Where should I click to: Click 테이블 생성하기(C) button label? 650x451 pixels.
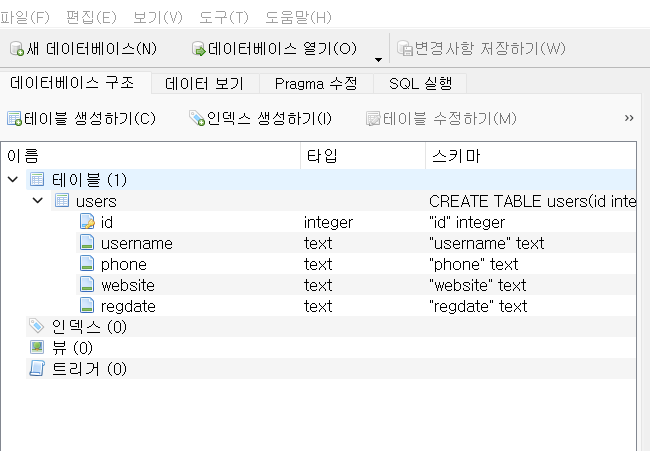(x=90, y=119)
